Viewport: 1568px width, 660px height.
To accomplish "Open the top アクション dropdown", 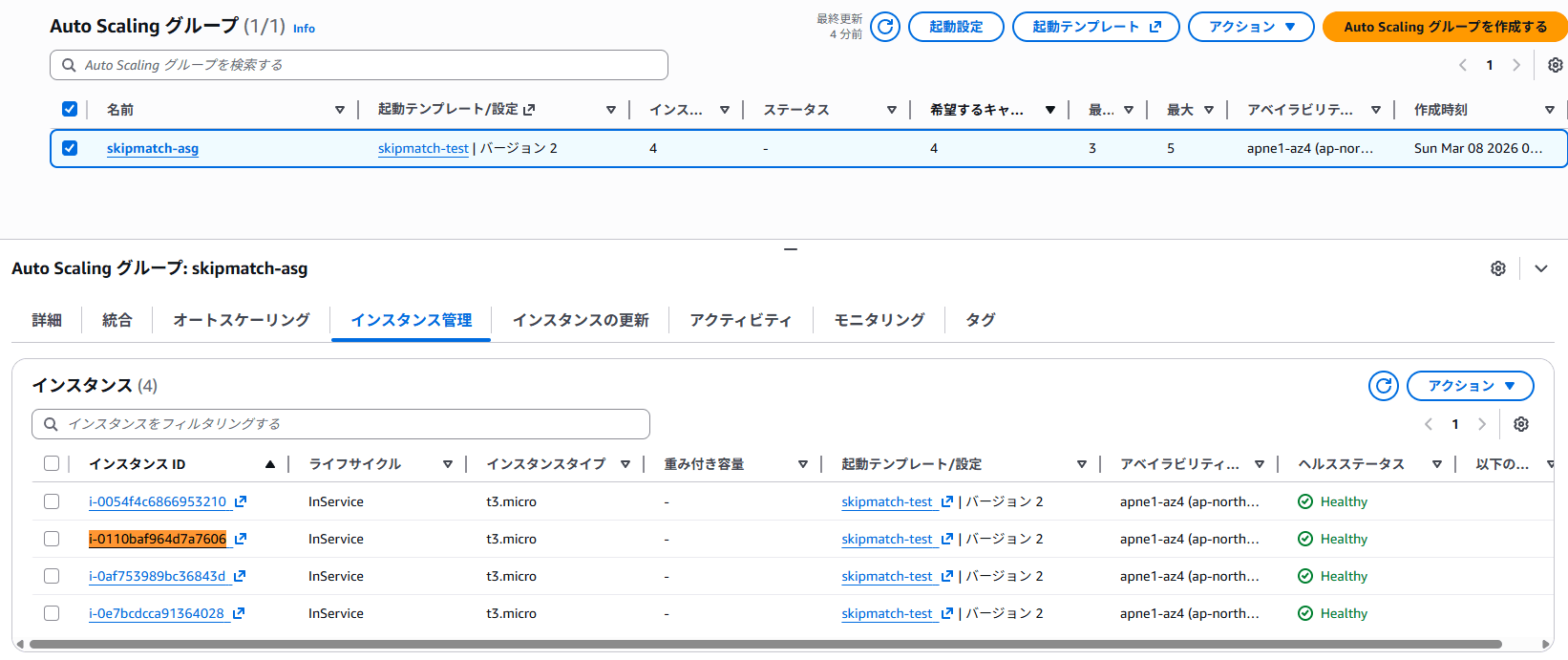I will tap(1250, 27).
